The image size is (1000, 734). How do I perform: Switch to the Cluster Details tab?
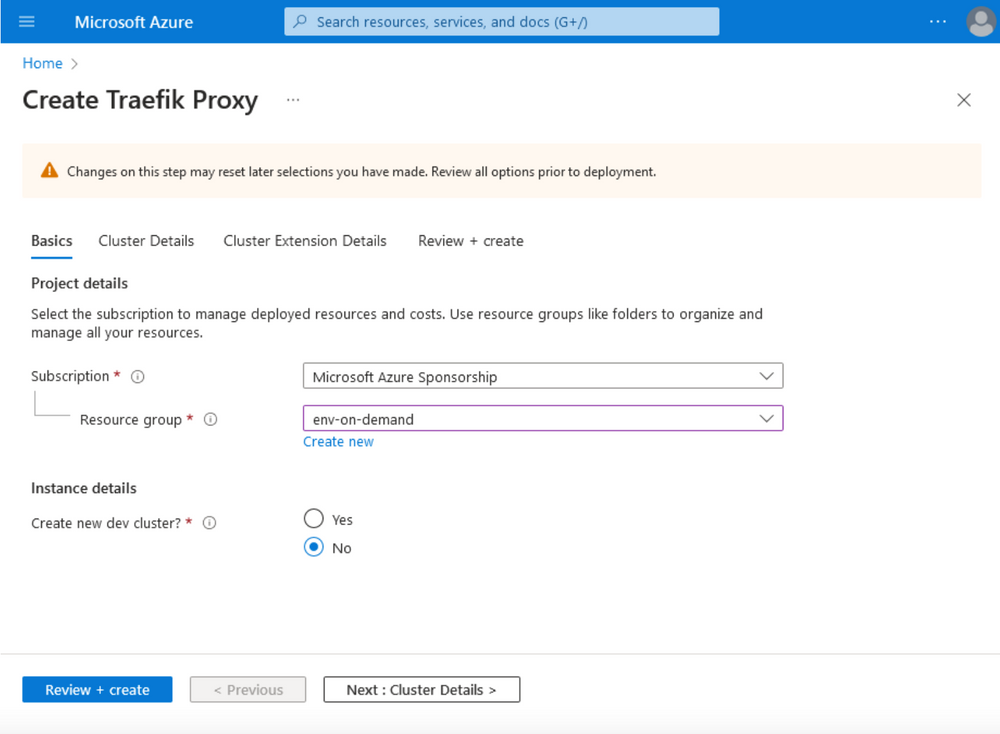[146, 241]
